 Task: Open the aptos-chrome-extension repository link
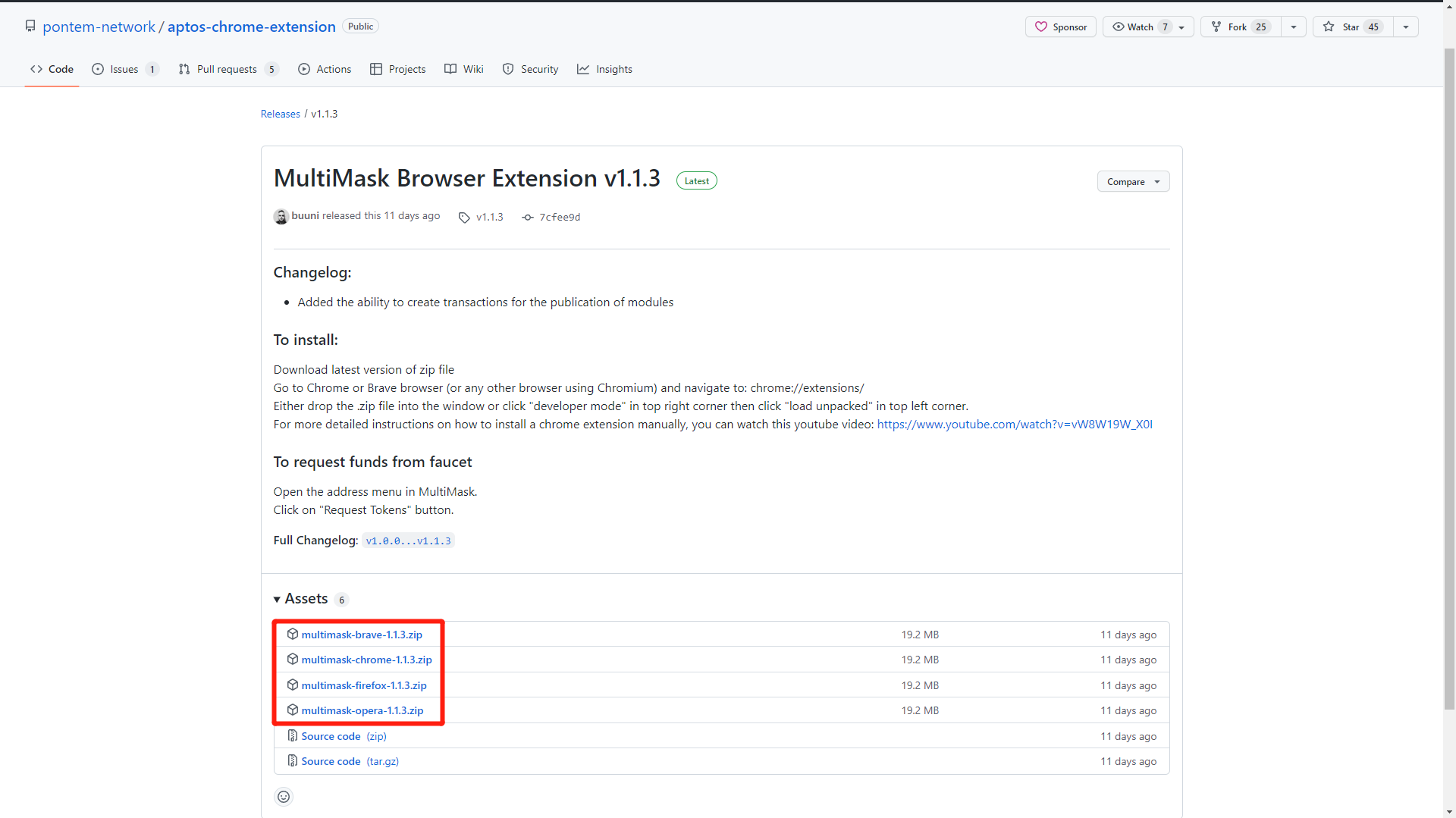coord(251,27)
